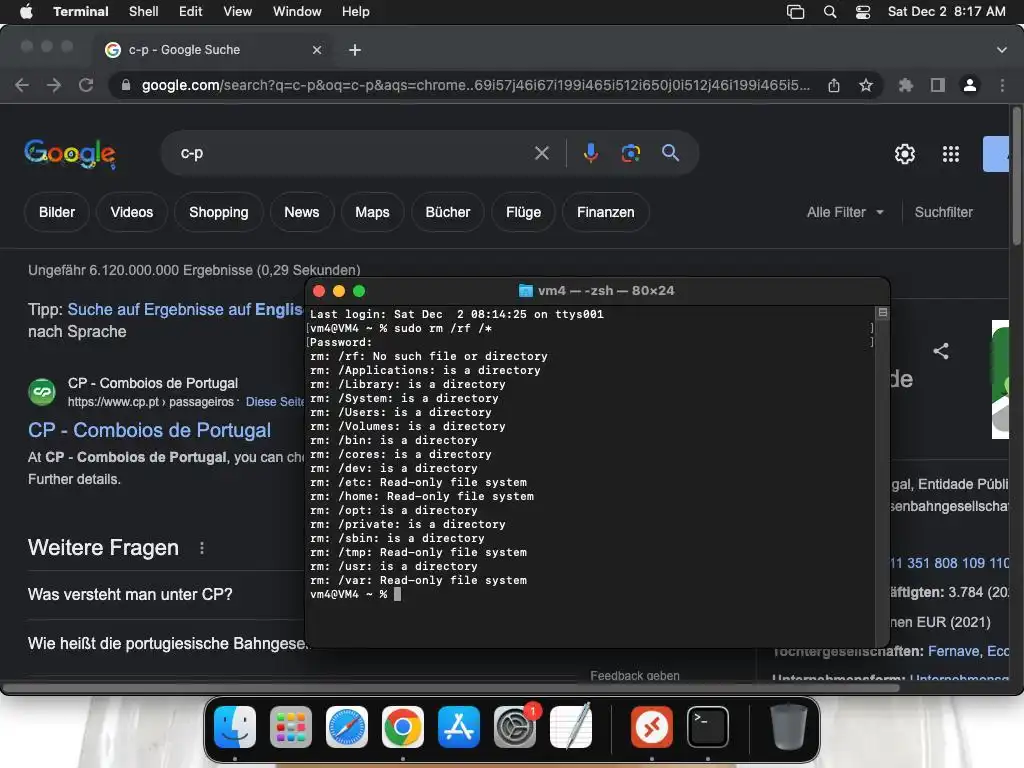Open Chrome profile icon
The width and height of the screenshot is (1024, 768).
pyautogui.click(x=970, y=85)
